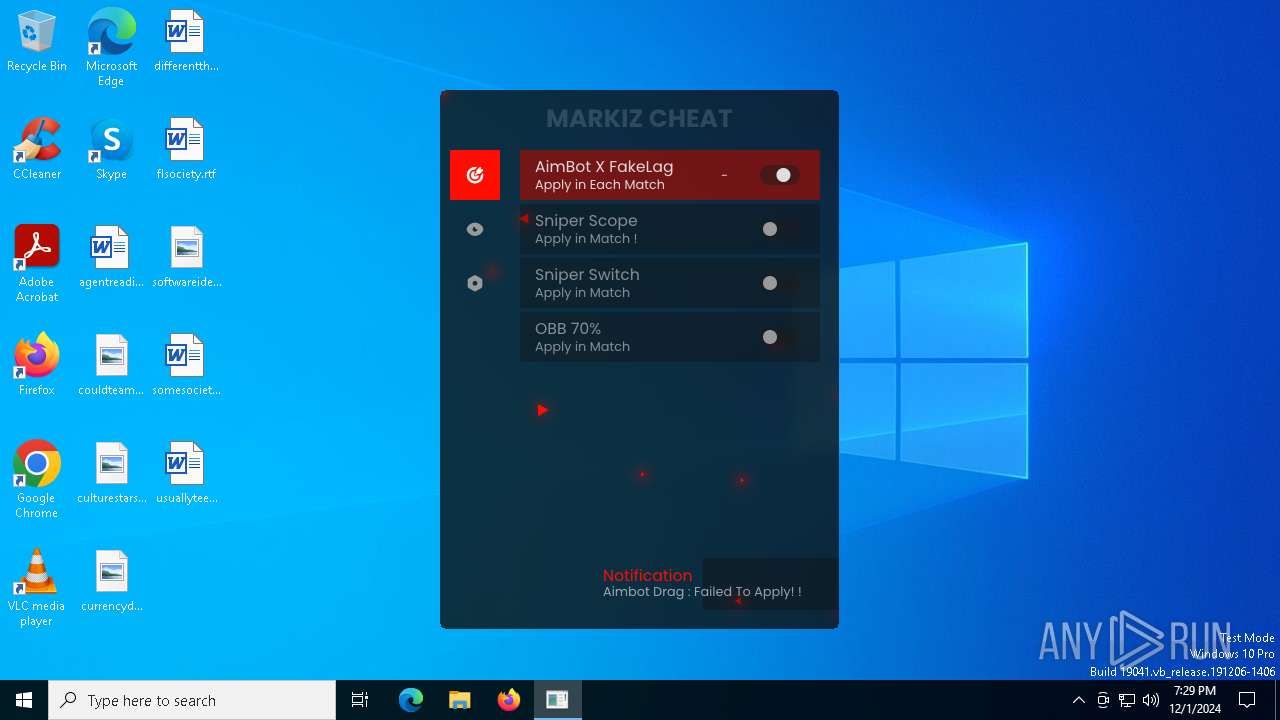This screenshot has height=720, width=1280.
Task: Select the softwareide... image file icon
Action: [186, 257]
